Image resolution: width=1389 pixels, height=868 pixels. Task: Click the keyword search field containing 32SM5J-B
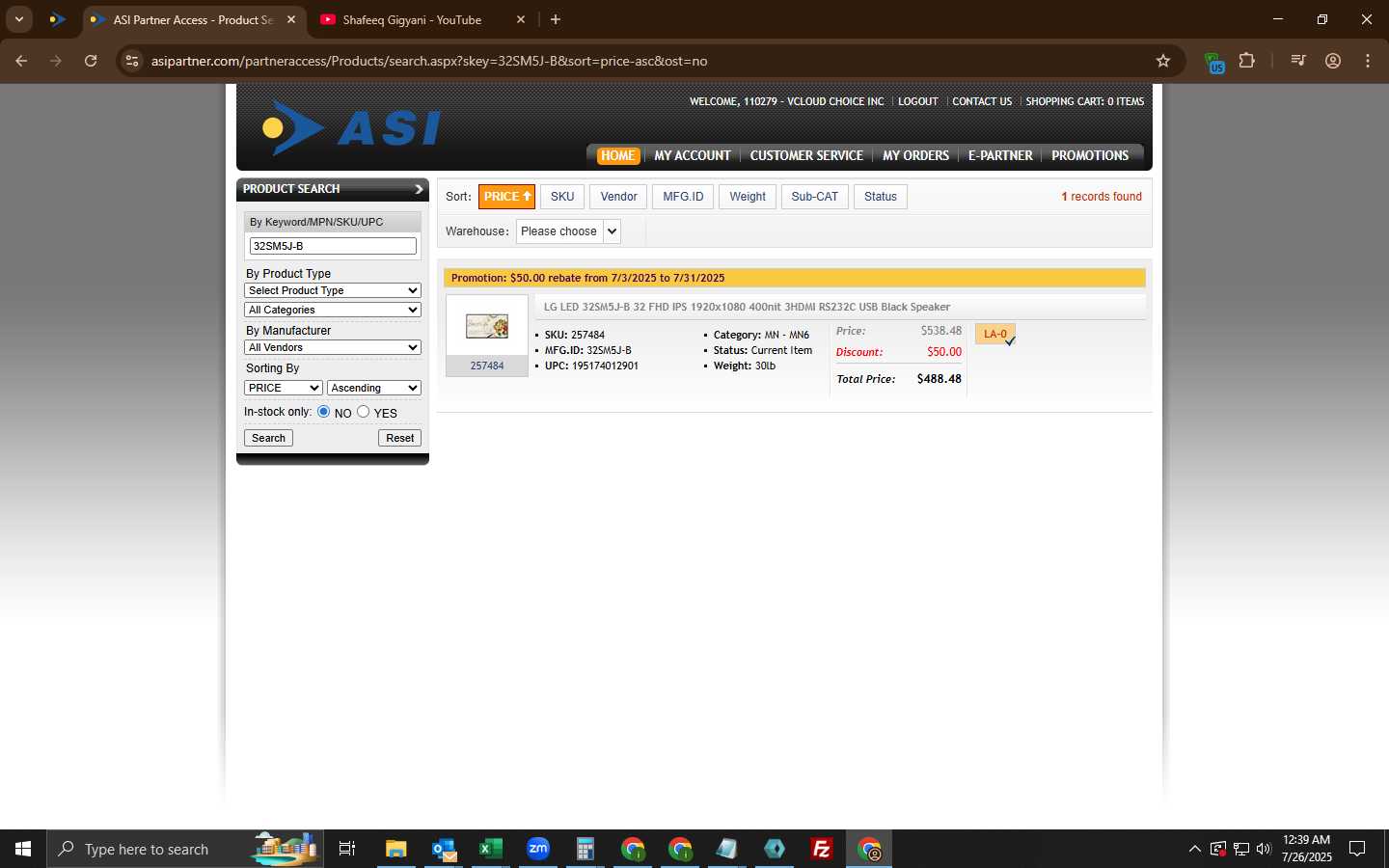(333, 246)
